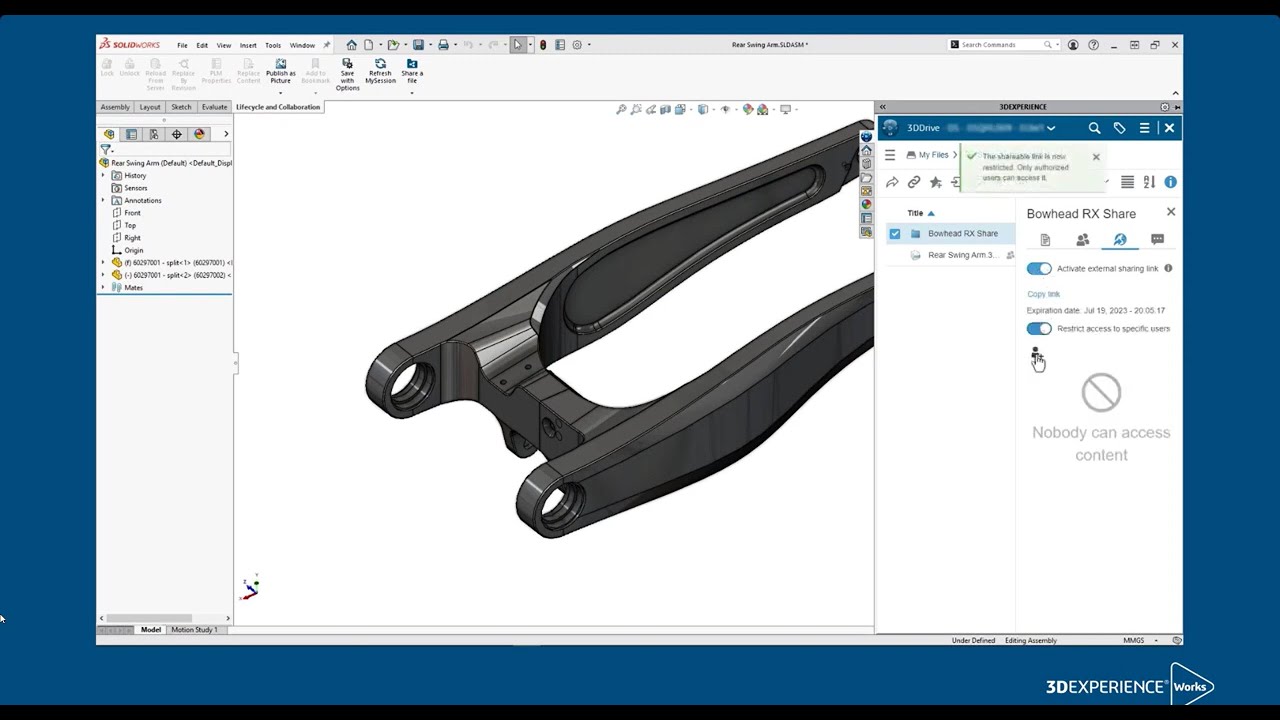Select the Front plane in the tree

[x=132, y=213]
